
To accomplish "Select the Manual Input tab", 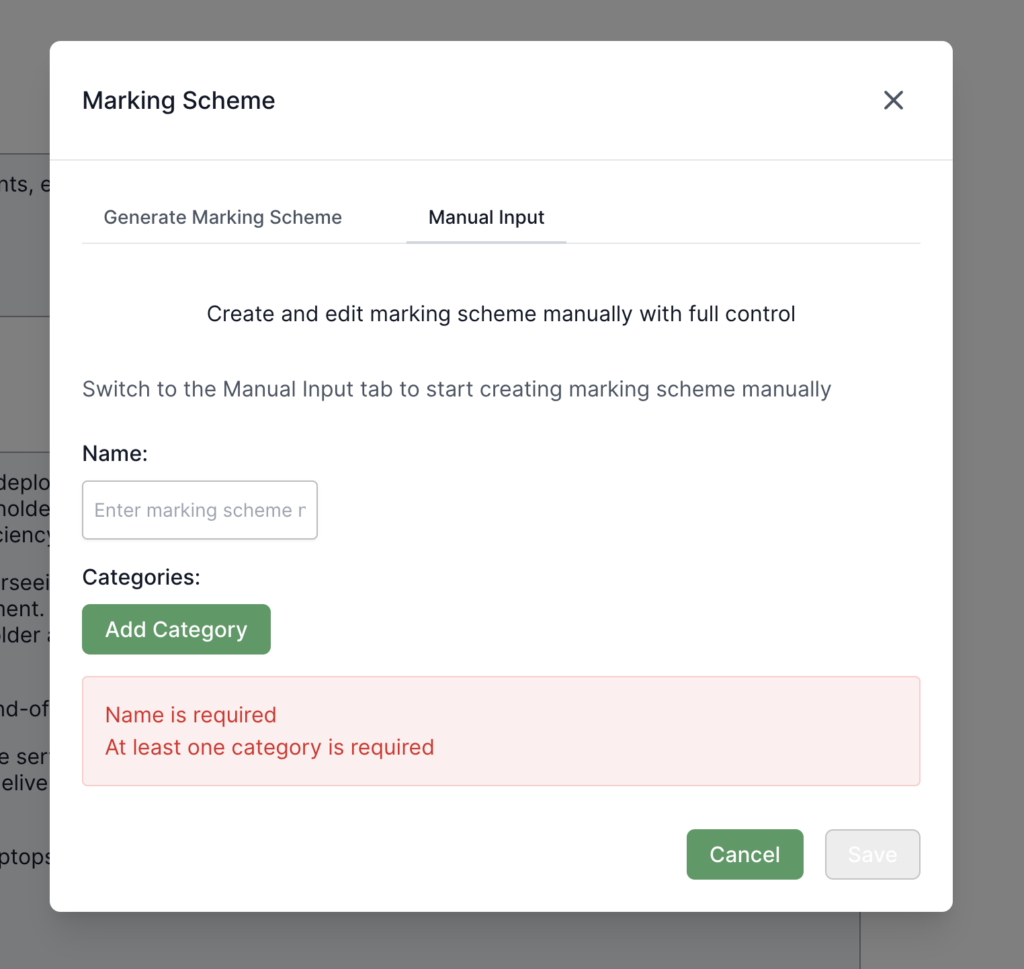I will (486, 217).
